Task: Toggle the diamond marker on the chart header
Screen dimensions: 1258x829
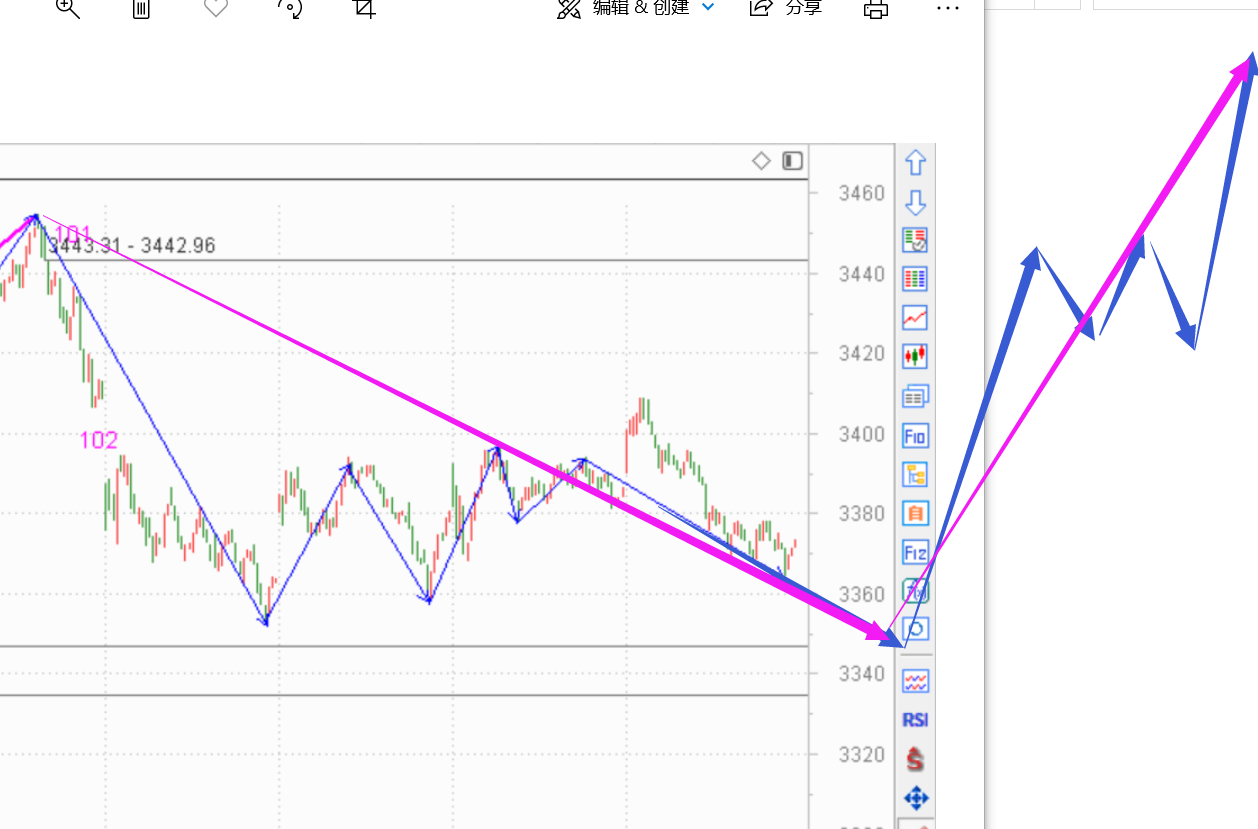Action: pos(762,161)
